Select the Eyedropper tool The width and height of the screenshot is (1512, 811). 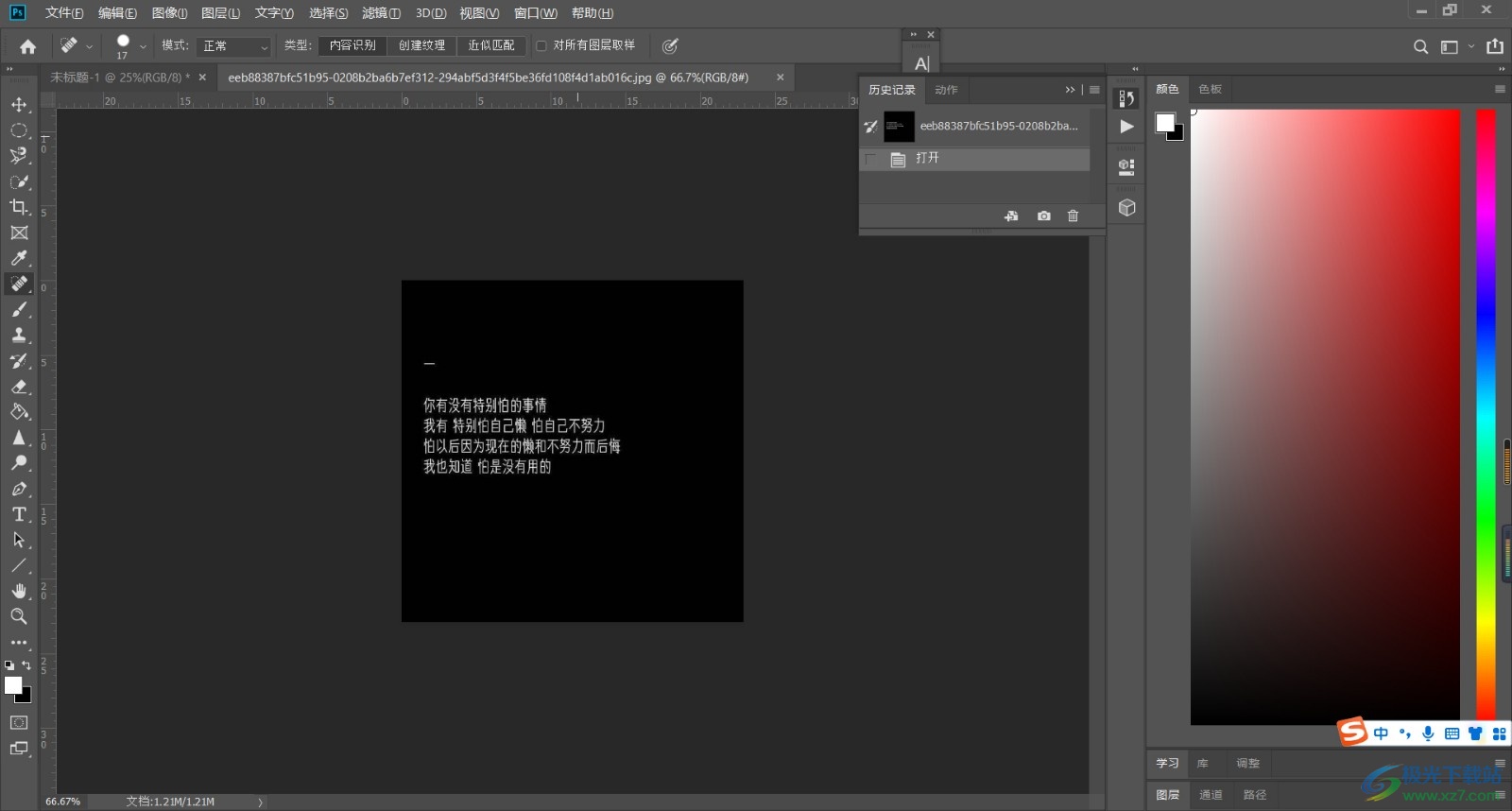click(19, 258)
